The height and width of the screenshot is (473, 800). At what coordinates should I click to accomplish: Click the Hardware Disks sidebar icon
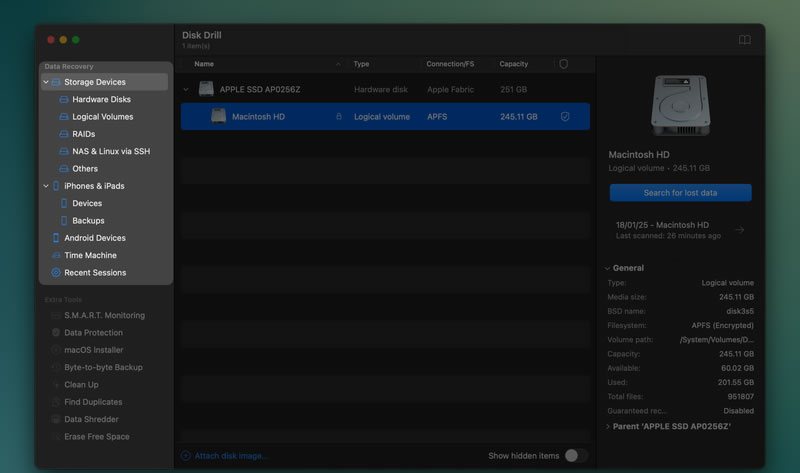tap(64, 99)
